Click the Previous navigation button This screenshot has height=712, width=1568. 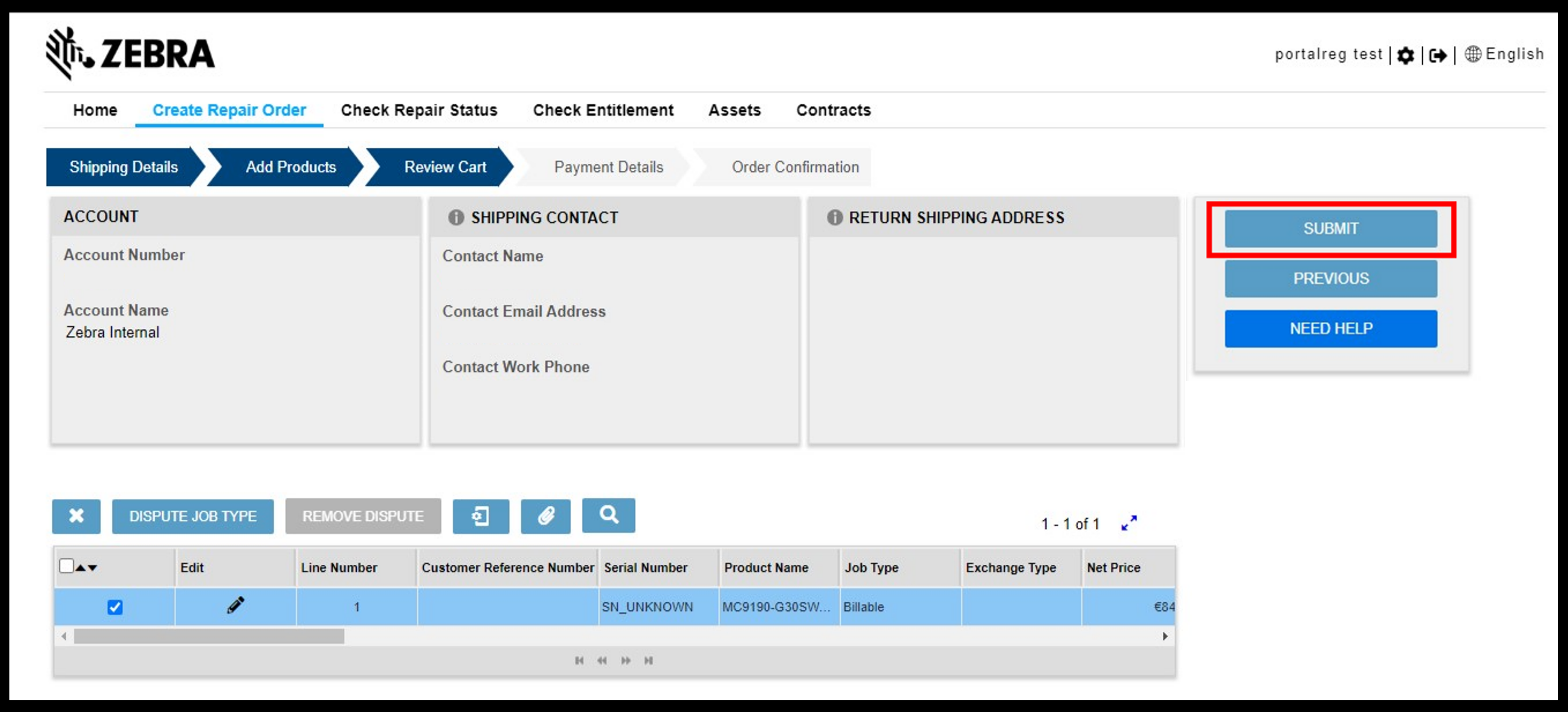click(x=1331, y=278)
